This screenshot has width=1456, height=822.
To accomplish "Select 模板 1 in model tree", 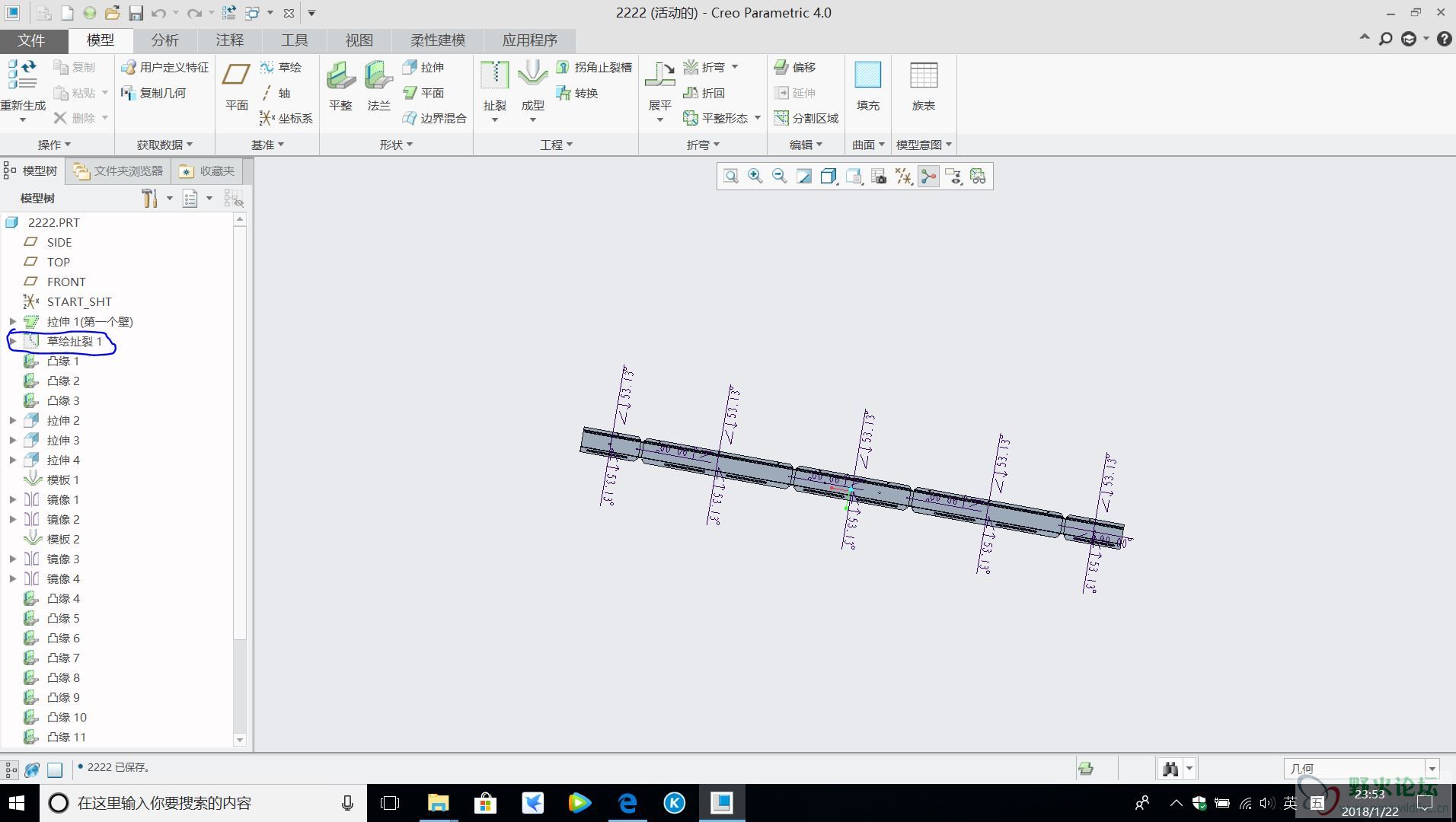I will coord(62,479).
